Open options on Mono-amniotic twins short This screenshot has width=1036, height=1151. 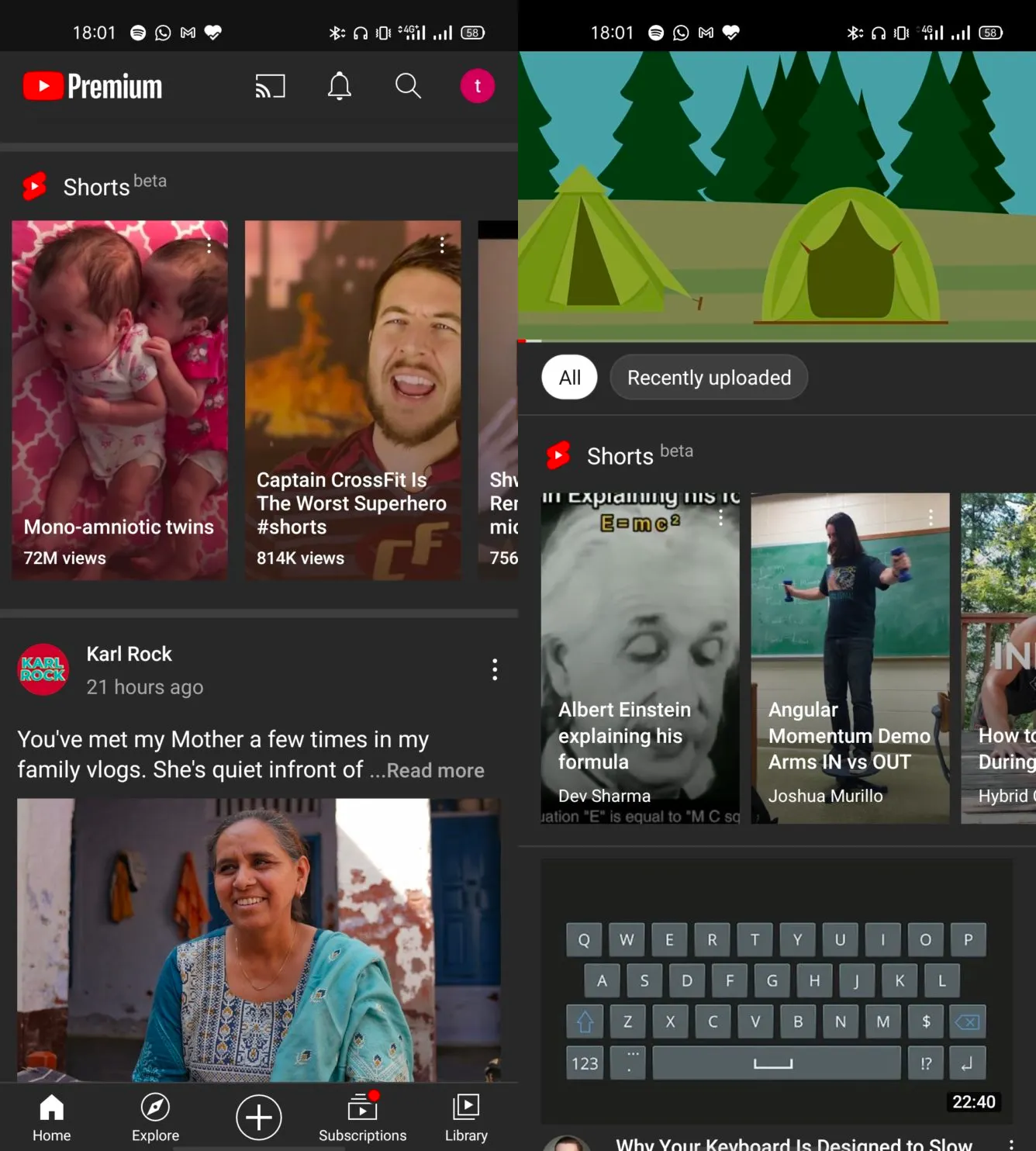tap(209, 246)
